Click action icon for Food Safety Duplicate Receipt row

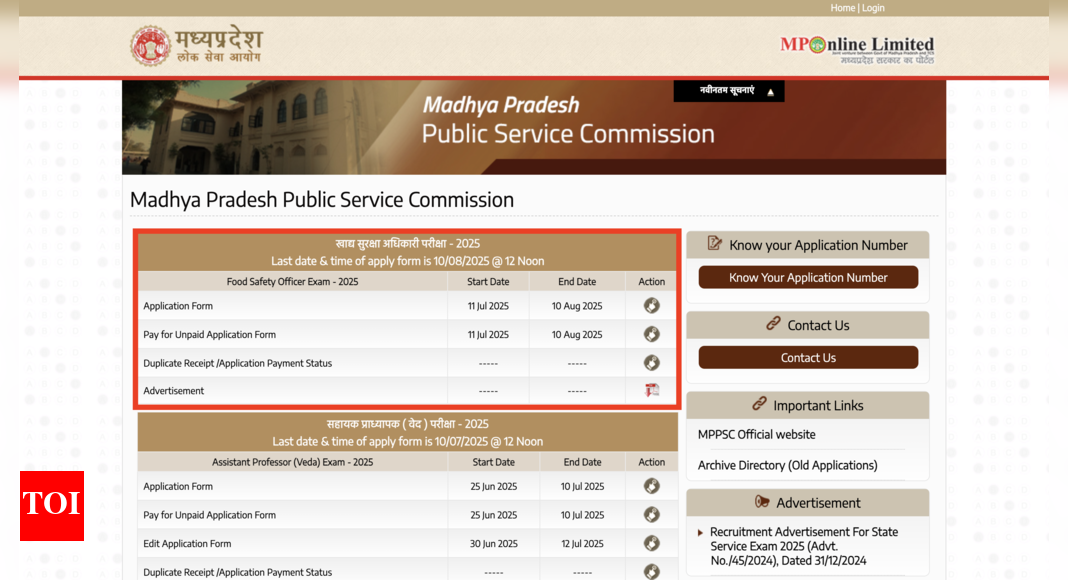[x=651, y=363]
